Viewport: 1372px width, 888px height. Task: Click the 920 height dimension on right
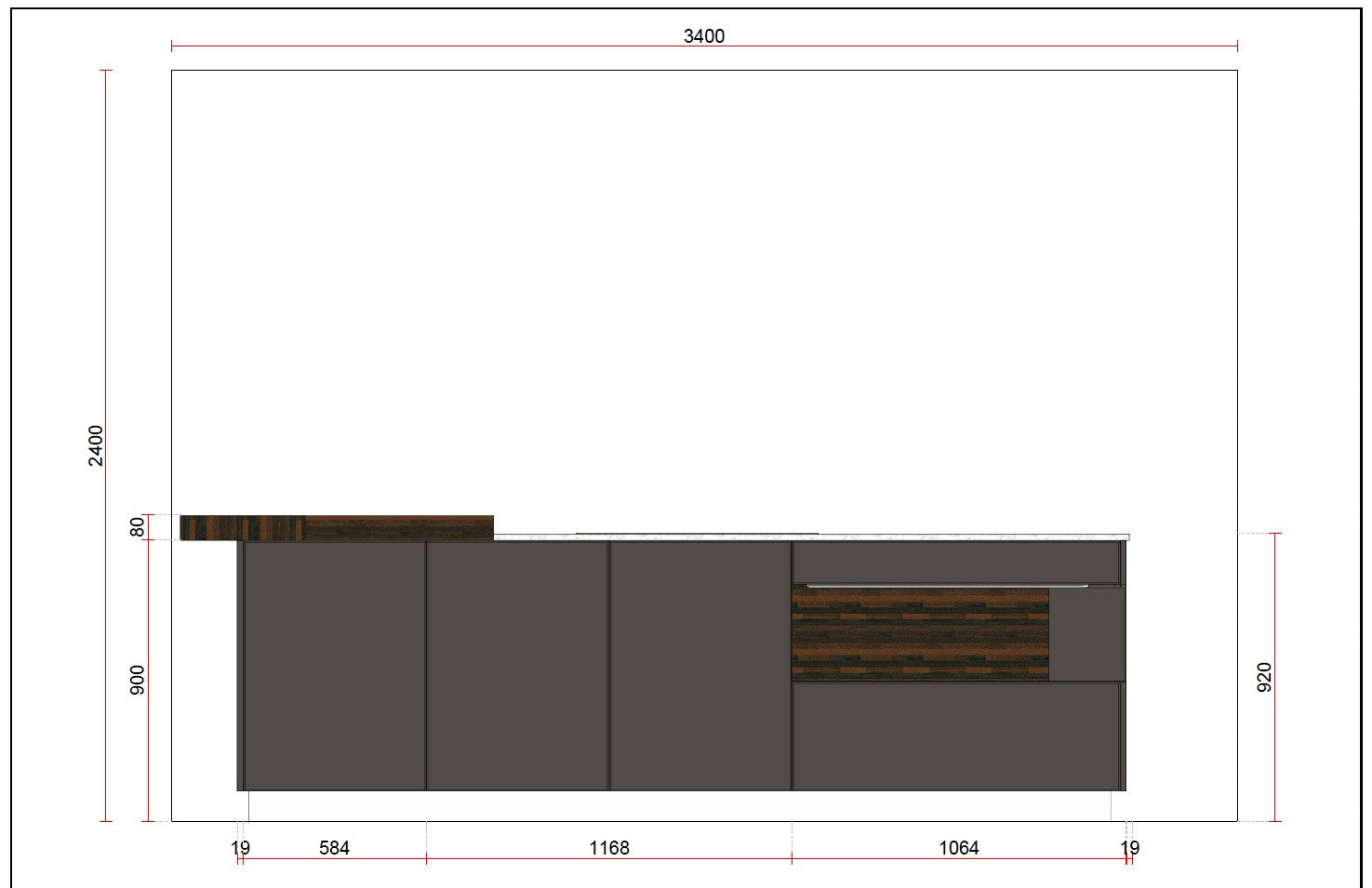click(x=1264, y=677)
